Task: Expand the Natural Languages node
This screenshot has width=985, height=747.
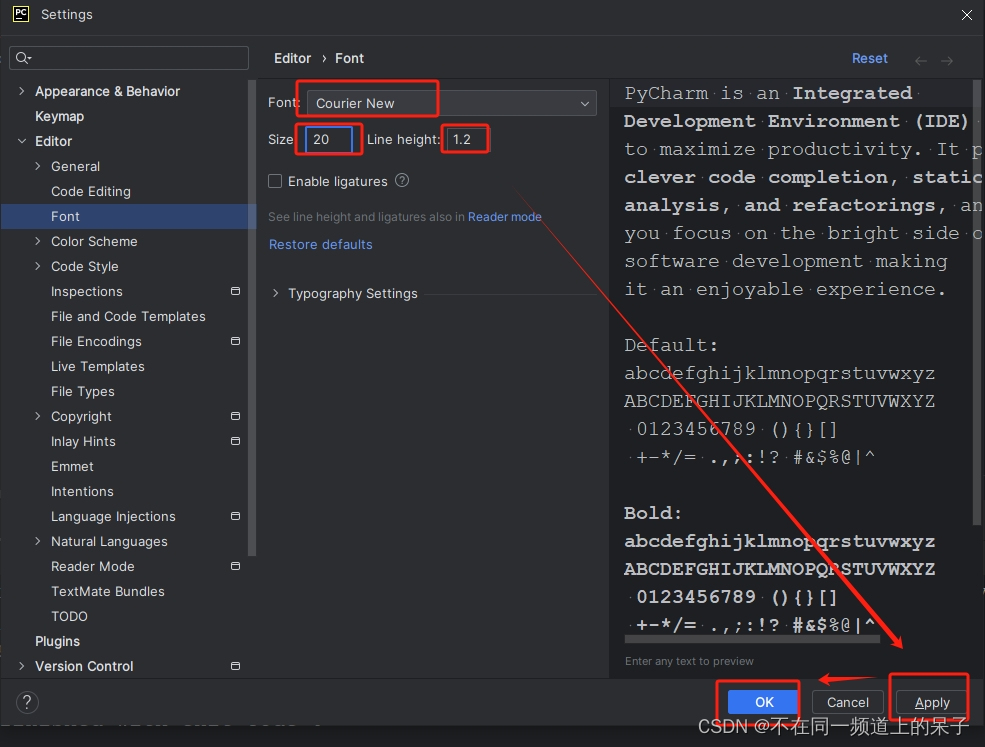Action: tap(38, 541)
